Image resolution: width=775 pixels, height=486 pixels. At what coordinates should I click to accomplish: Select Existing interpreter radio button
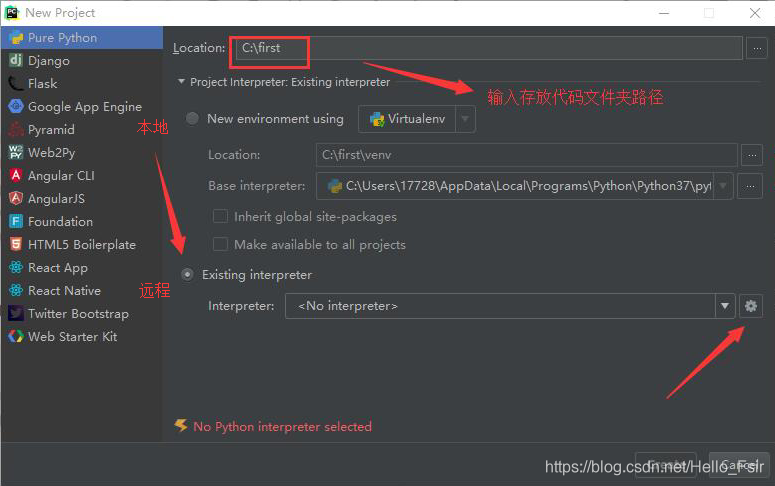[x=187, y=274]
